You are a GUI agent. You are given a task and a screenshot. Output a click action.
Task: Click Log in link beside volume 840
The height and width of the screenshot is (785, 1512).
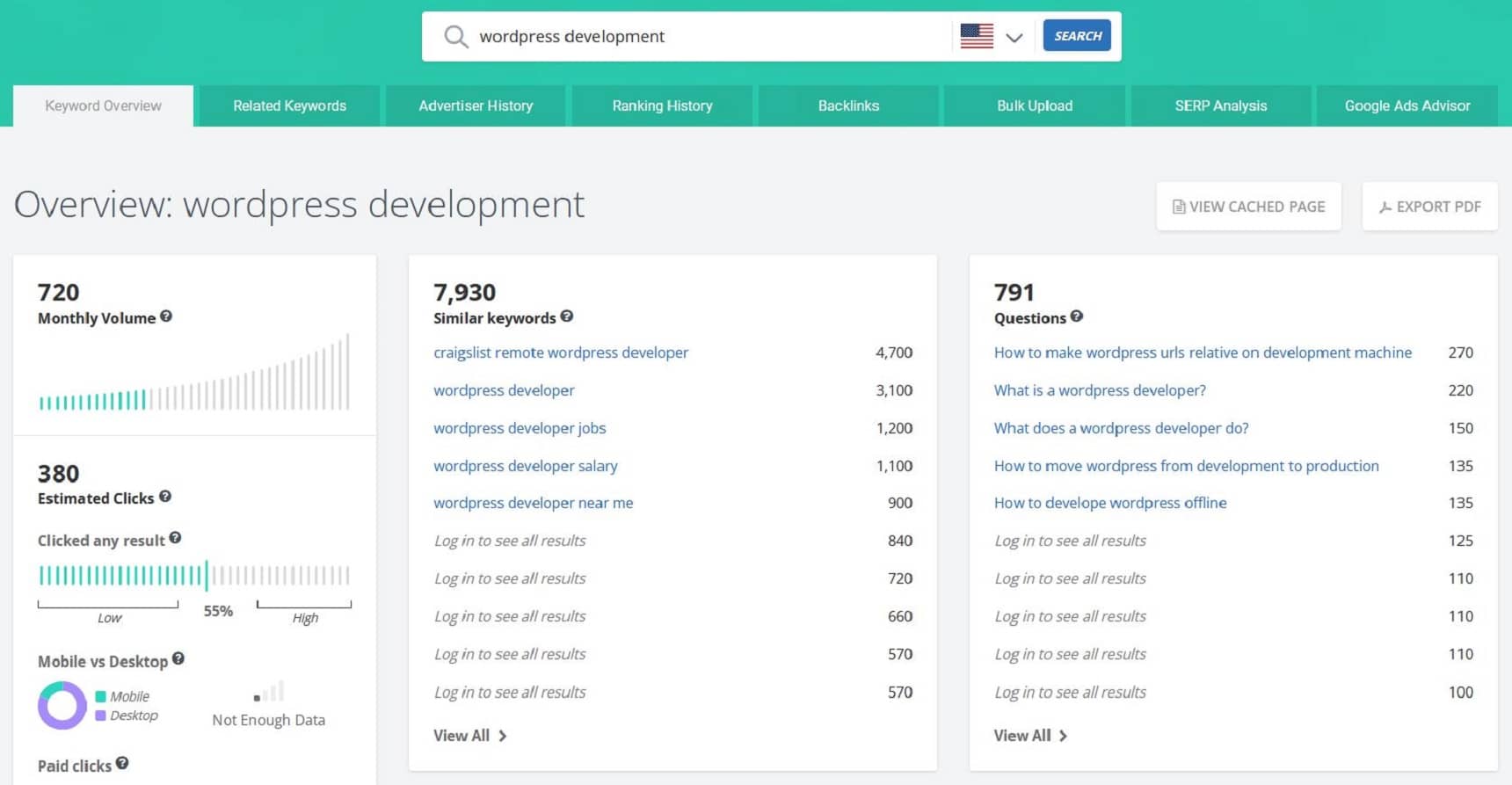coord(510,541)
